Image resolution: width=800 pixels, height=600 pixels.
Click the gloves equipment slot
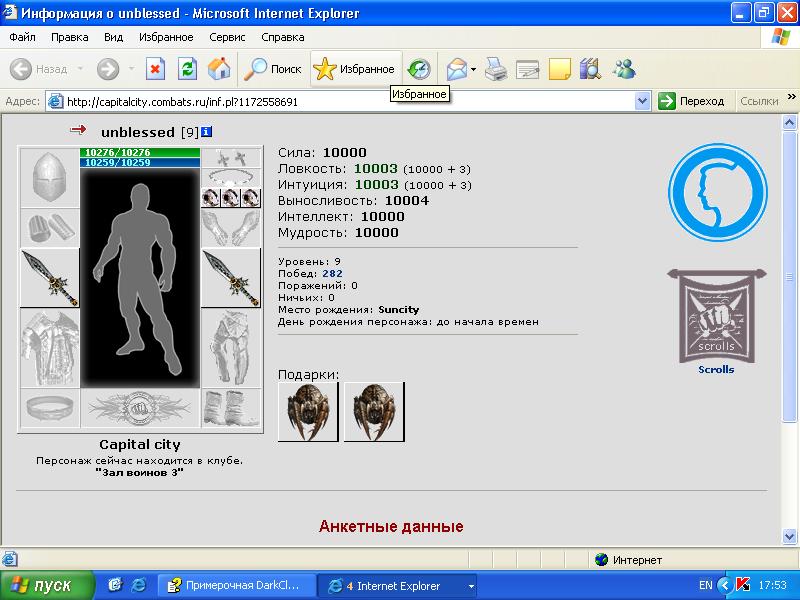click(x=231, y=228)
